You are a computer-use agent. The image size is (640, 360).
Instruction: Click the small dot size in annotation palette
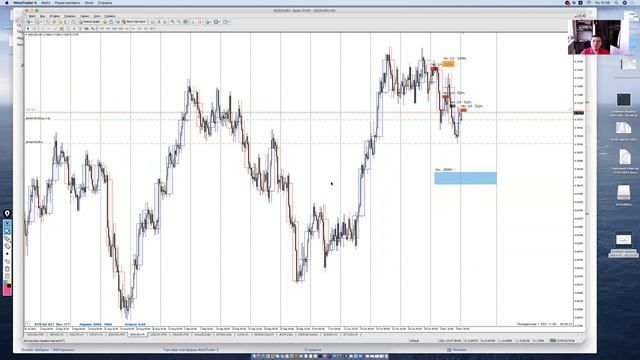coord(7,254)
